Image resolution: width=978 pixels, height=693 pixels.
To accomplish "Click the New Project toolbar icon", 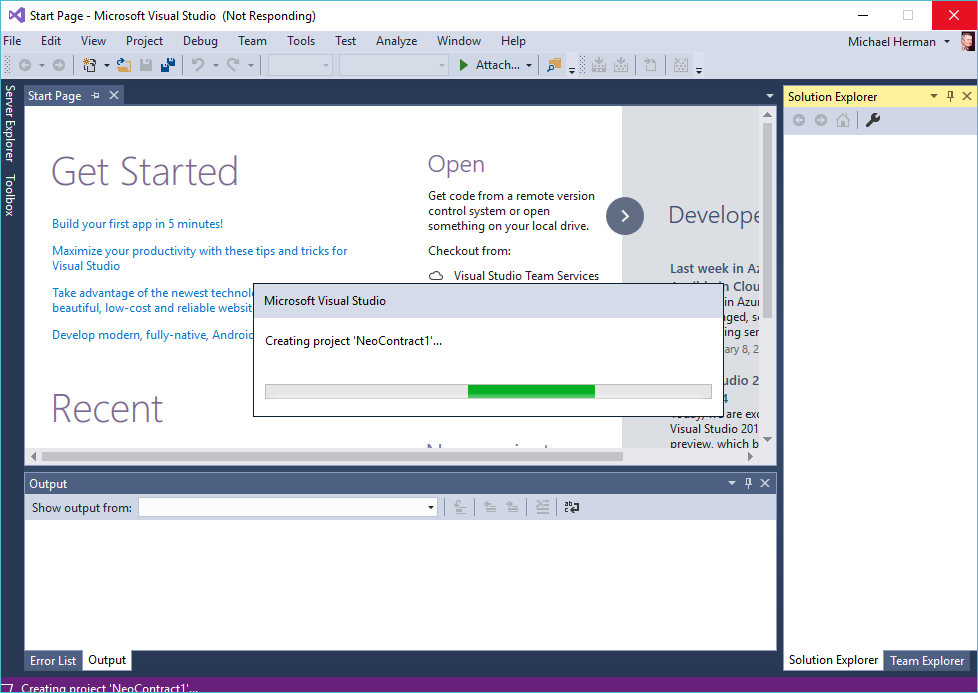I will pyautogui.click(x=90, y=65).
